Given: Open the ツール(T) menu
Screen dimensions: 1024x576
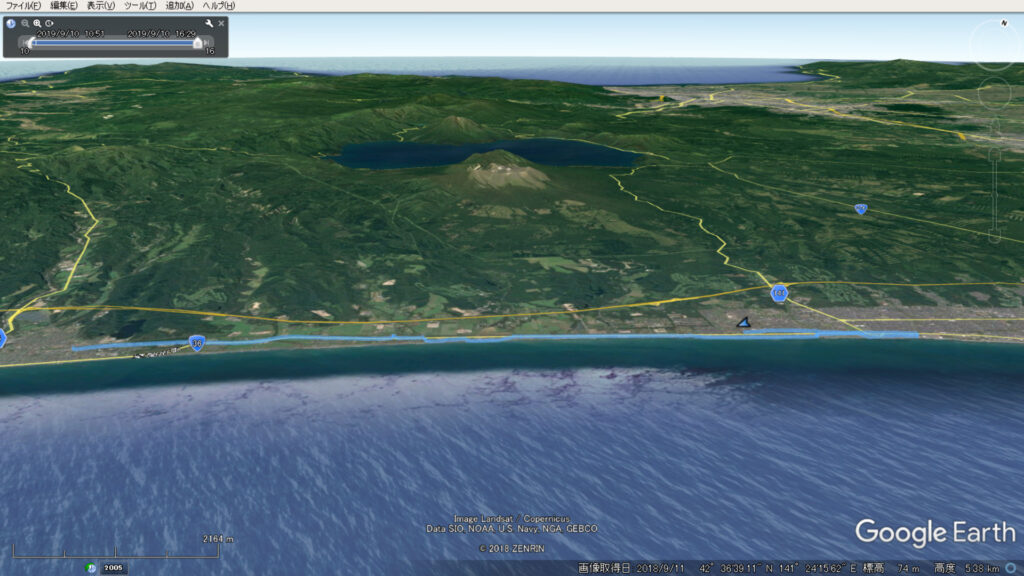Looking at the screenshot, I should 140,6.
